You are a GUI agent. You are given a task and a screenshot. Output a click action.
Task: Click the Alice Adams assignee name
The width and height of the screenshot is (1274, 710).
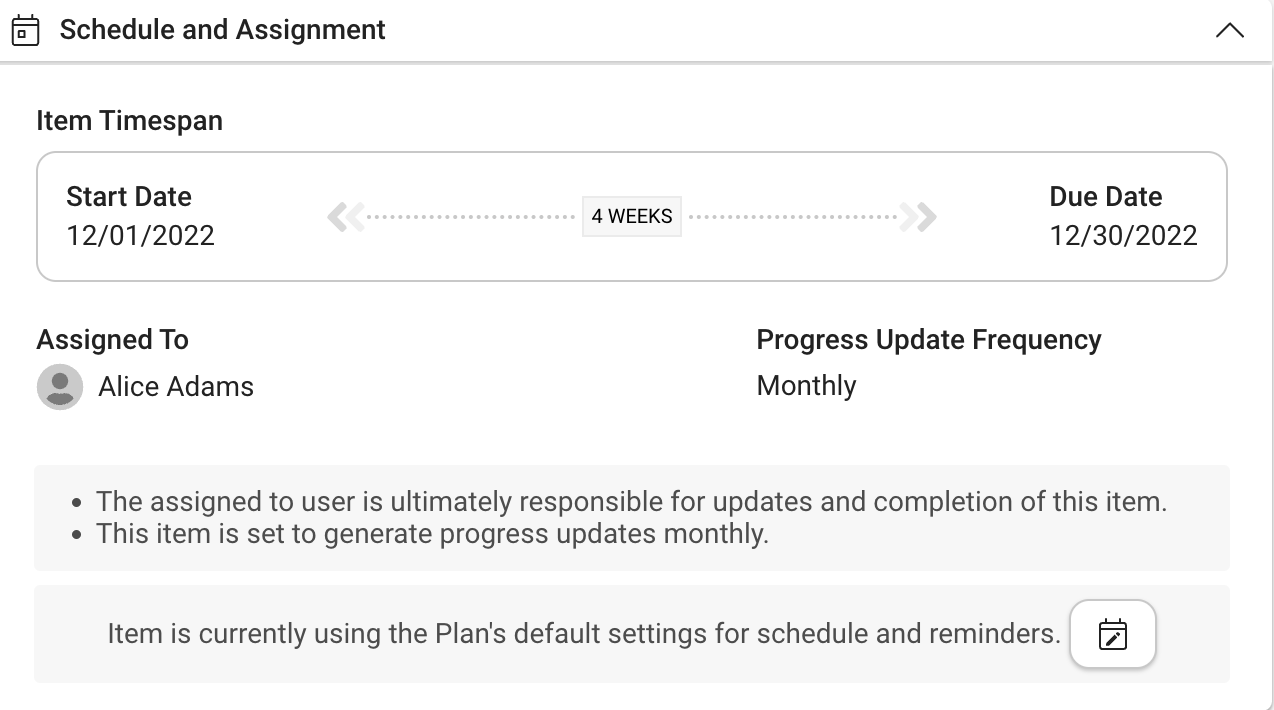click(176, 387)
